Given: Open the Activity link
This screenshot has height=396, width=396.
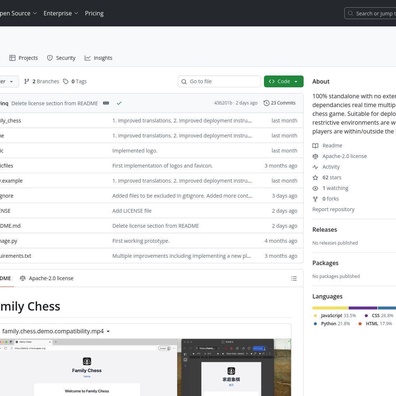Looking at the screenshot, I should click(331, 167).
